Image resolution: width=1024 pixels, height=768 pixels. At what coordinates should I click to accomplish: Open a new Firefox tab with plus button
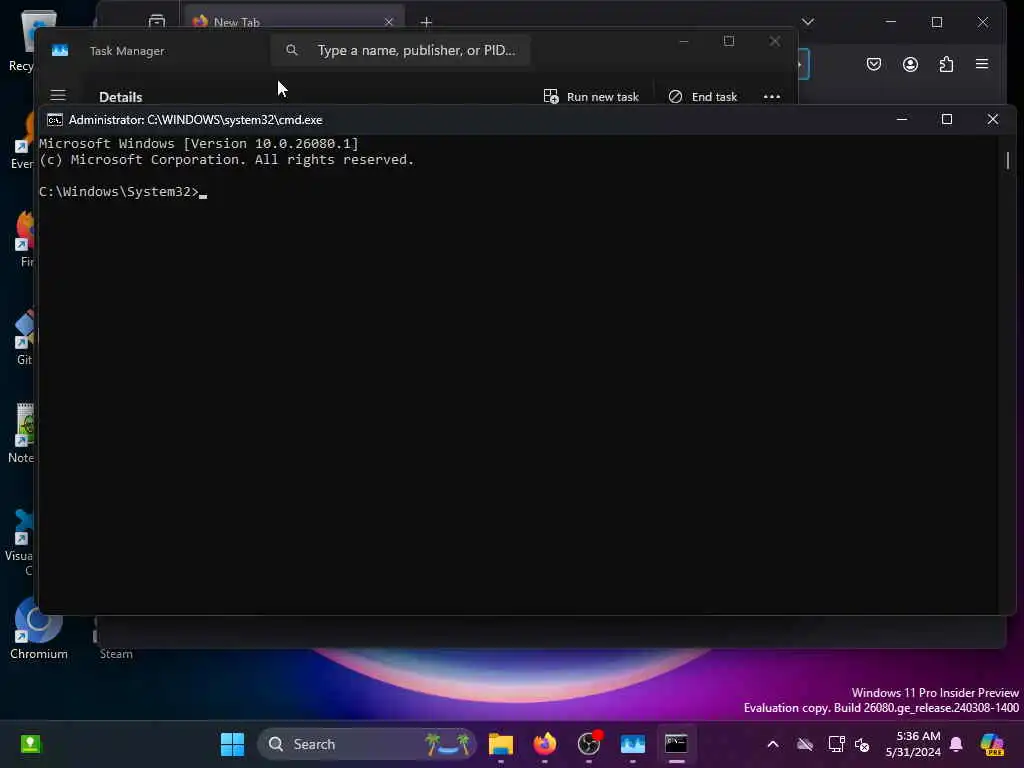click(426, 22)
